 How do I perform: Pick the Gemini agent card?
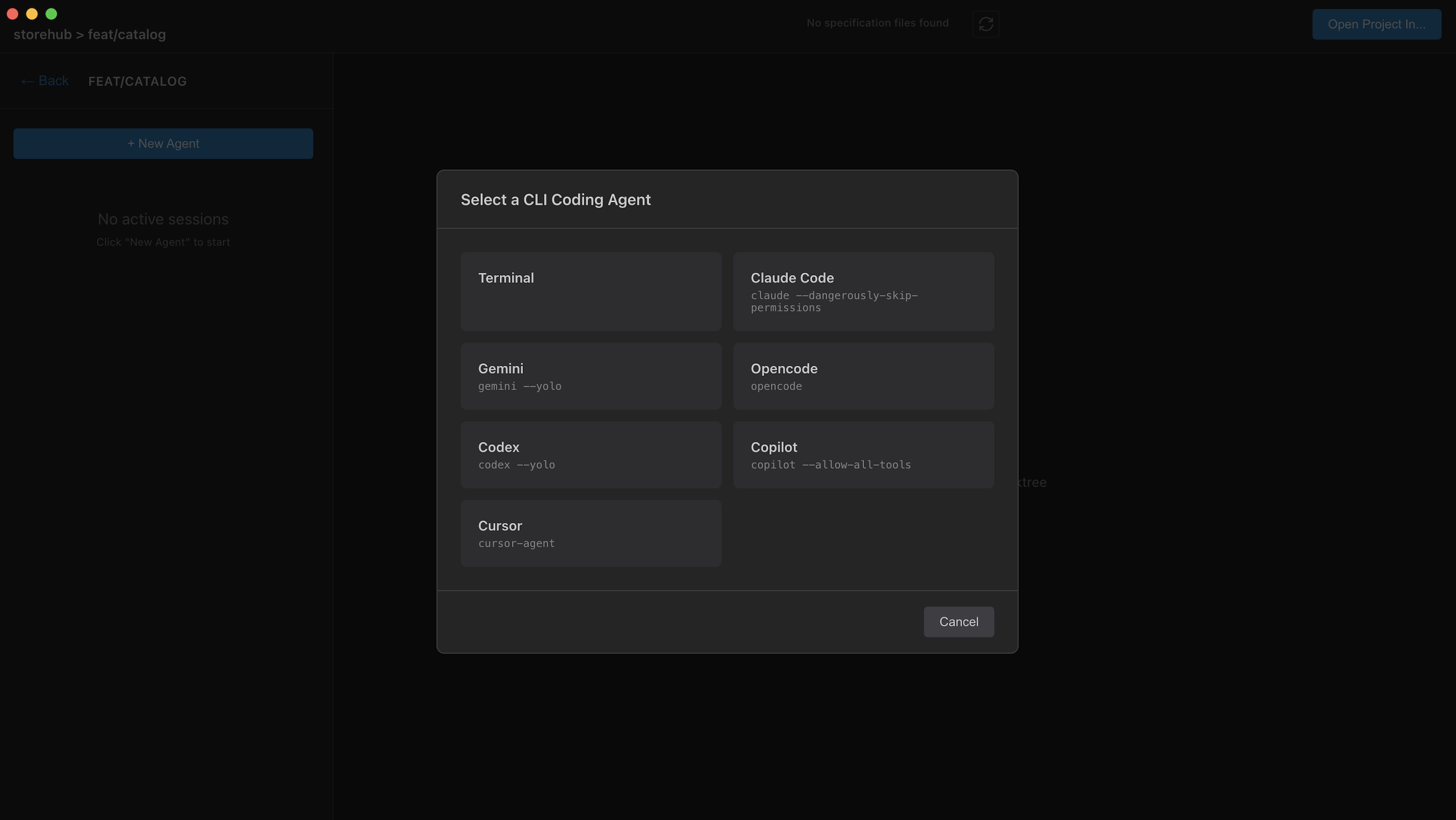[x=591, y=376]
